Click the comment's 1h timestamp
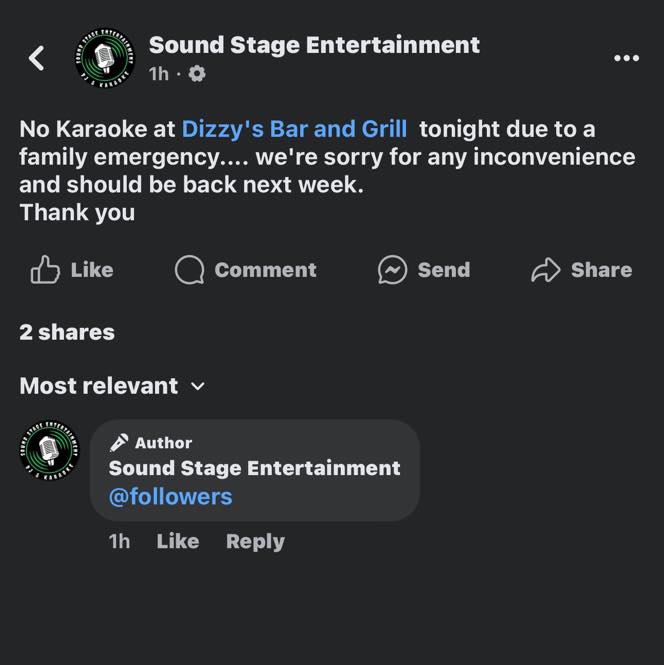Viewport: 664px width, 665px height. (x=119, y=542)
